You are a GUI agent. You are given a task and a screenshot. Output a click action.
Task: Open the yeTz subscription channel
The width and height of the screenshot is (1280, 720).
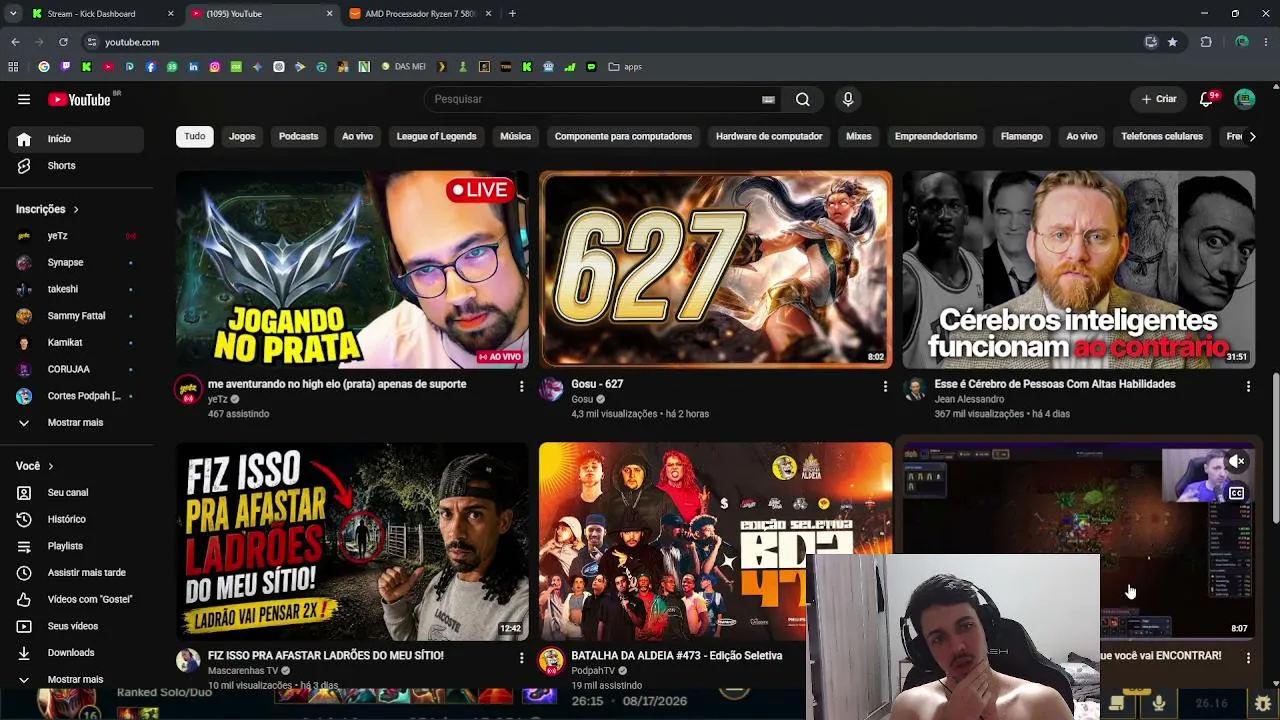coord(76,236)
